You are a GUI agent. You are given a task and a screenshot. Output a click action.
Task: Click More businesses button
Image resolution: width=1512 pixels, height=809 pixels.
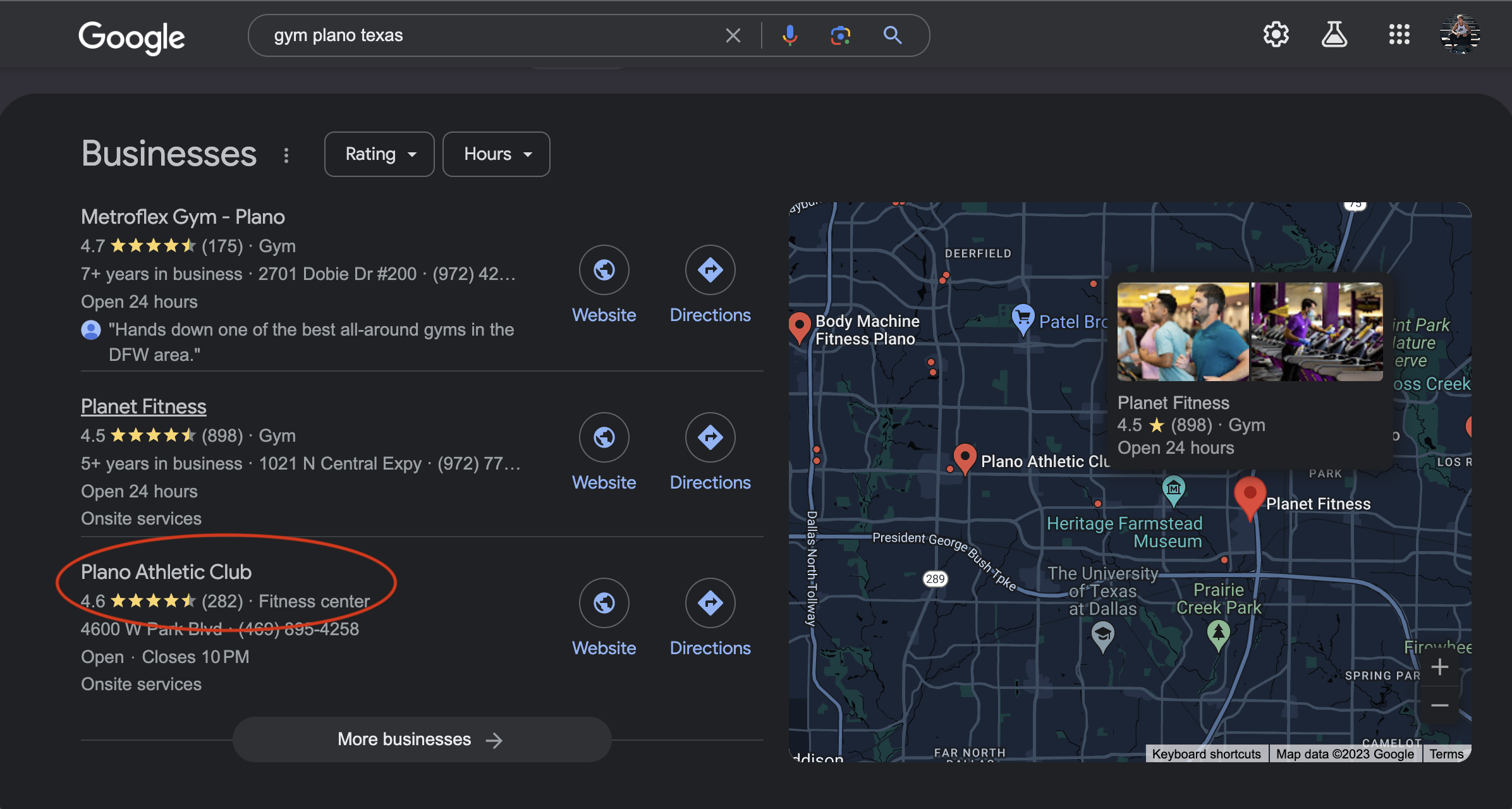click(x=422, y=739)
